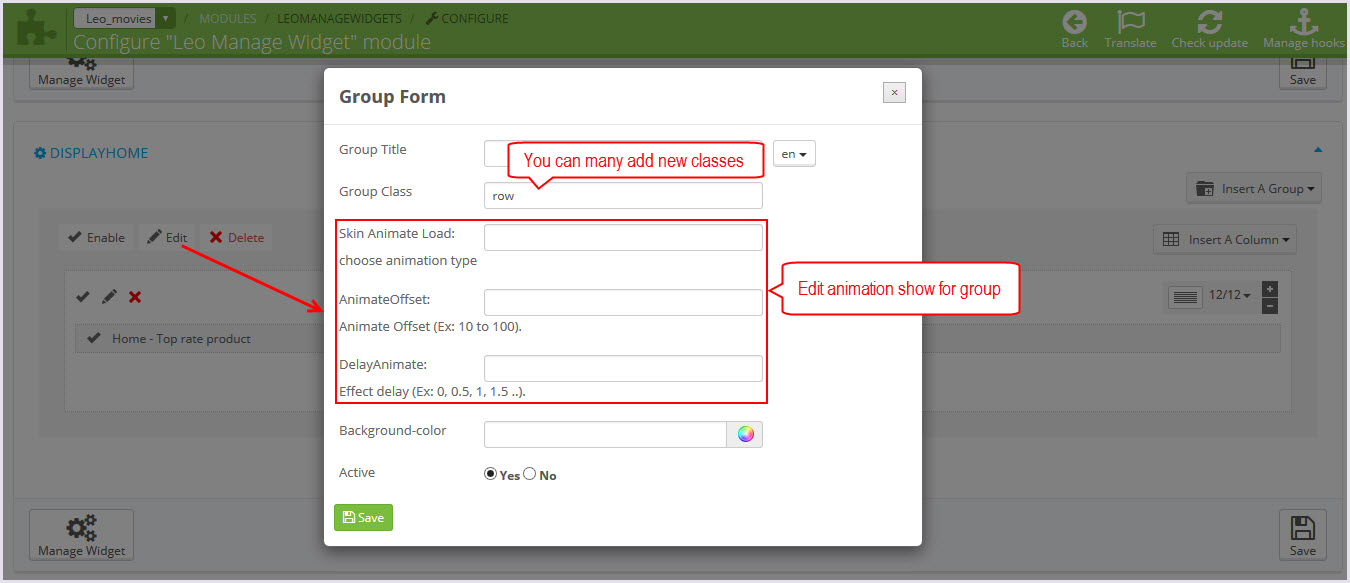Click the Group Class input field
Viewport: 1350px width, 583px height.
point(623,195)
